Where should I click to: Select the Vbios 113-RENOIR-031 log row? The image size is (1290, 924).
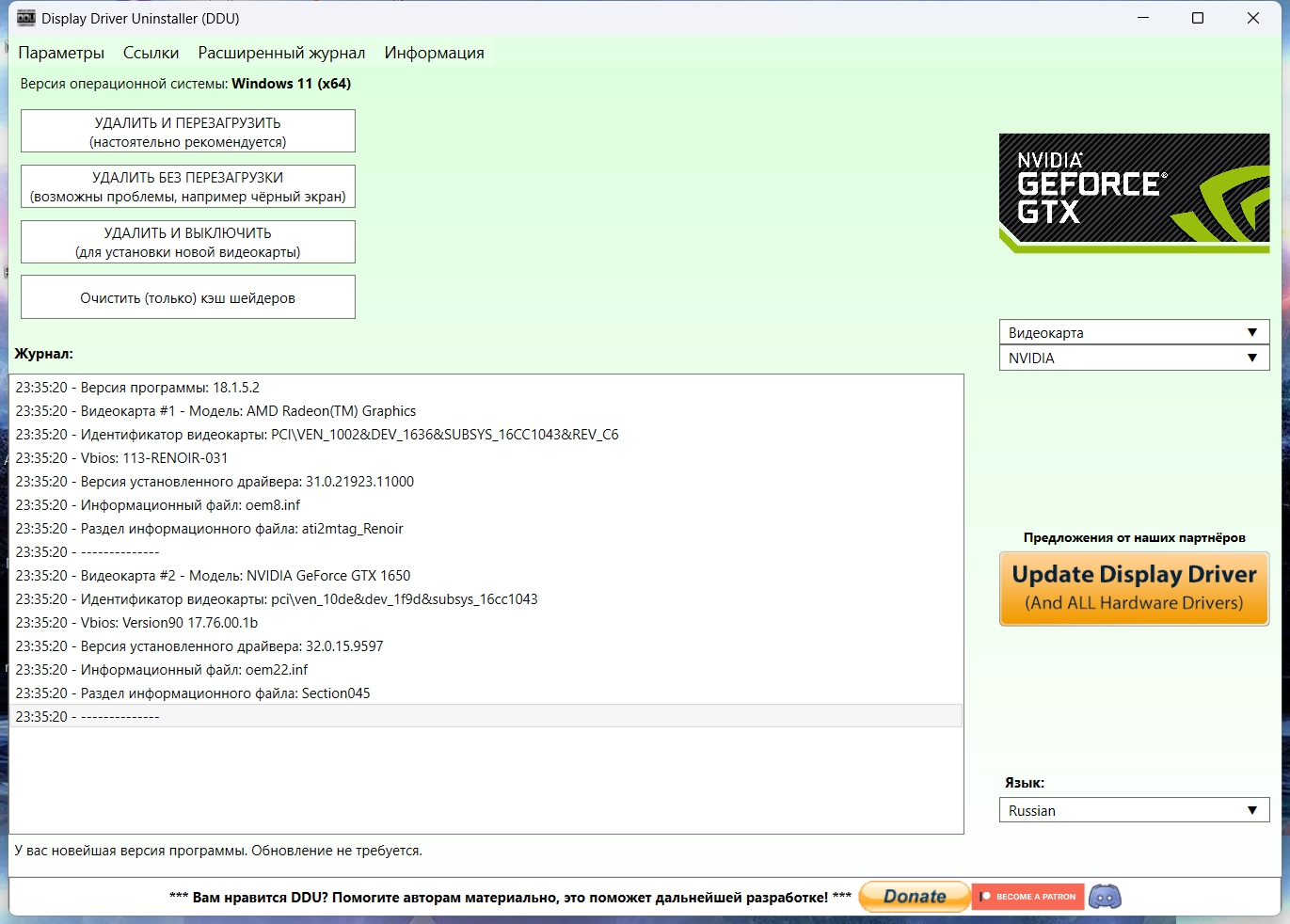coord(486,458)
